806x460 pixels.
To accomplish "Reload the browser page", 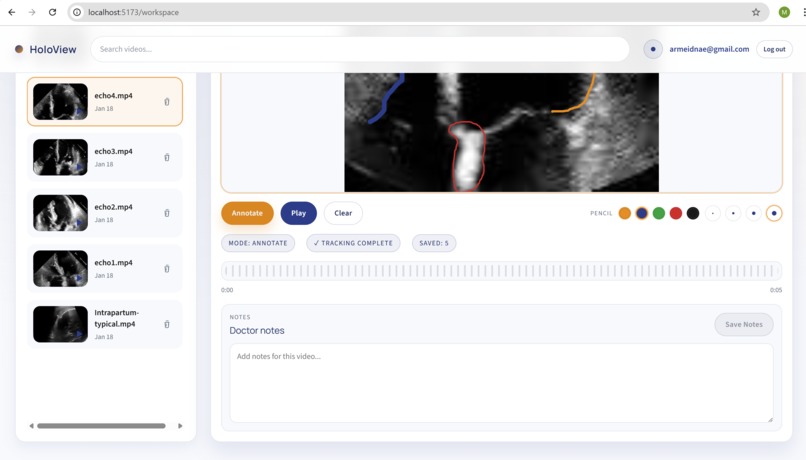I will click(x=52, y=12).
